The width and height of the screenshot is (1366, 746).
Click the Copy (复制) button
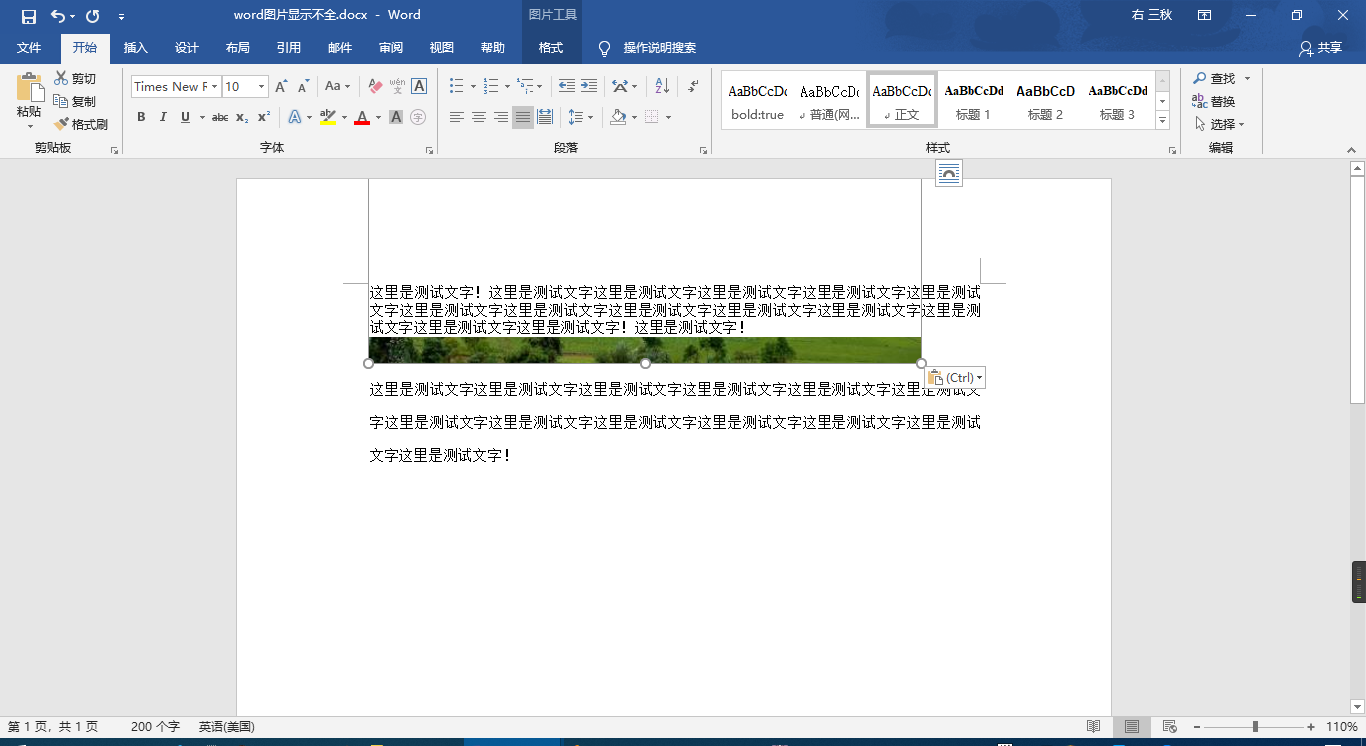[x=76, y=101]
